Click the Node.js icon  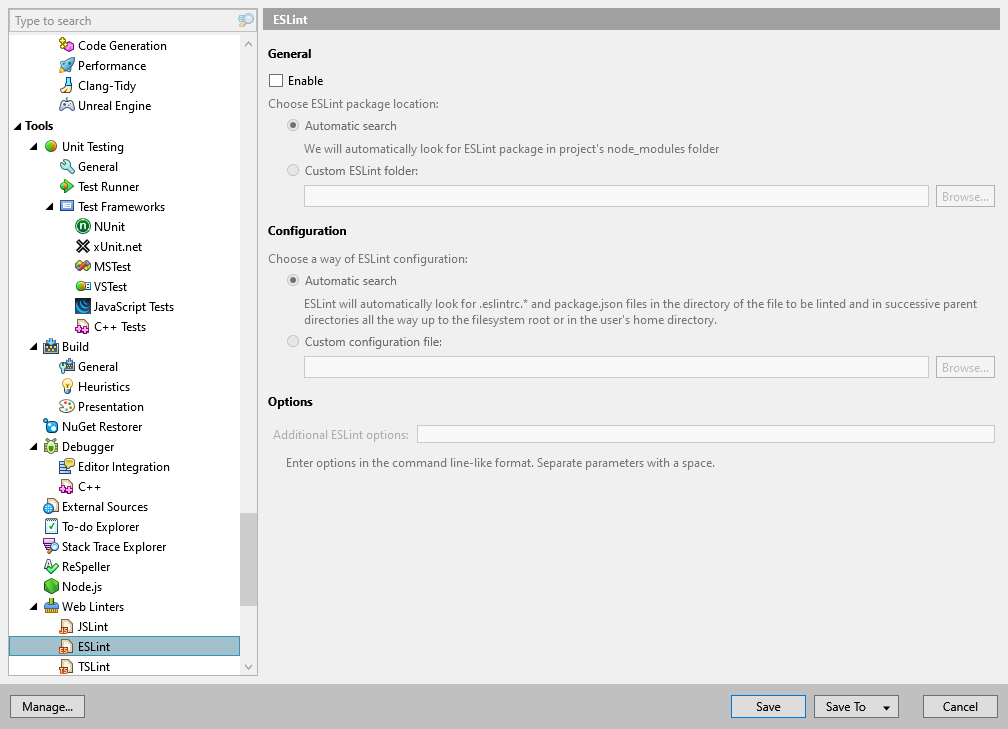pyautogui.click(x=51, y=586)
